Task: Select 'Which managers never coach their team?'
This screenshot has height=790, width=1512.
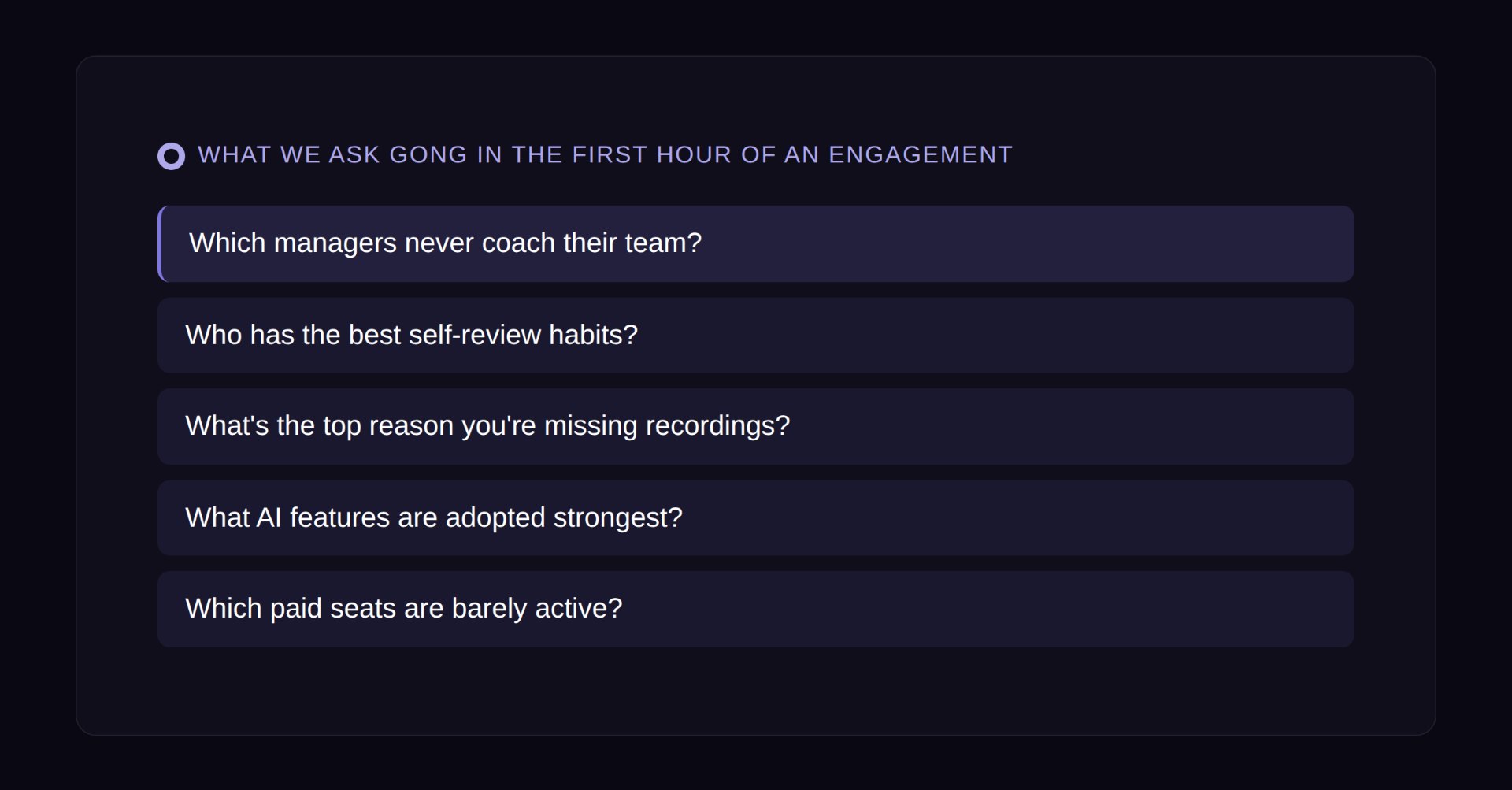Action: click(x=445, y=243)
